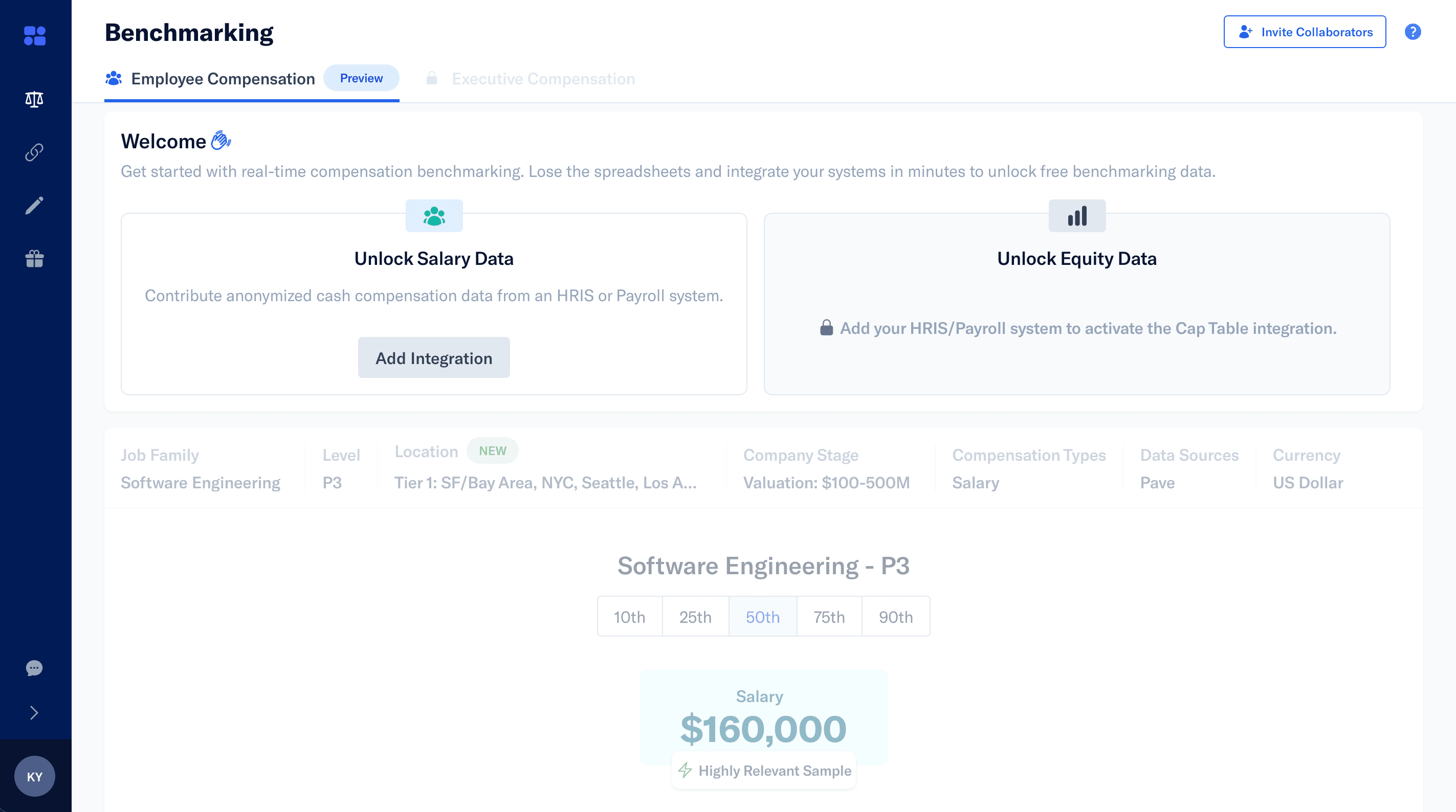The width and height of the screenshot is (1456, 812).
Task: Click Invite Collaborators
Action: point(1304,32)
